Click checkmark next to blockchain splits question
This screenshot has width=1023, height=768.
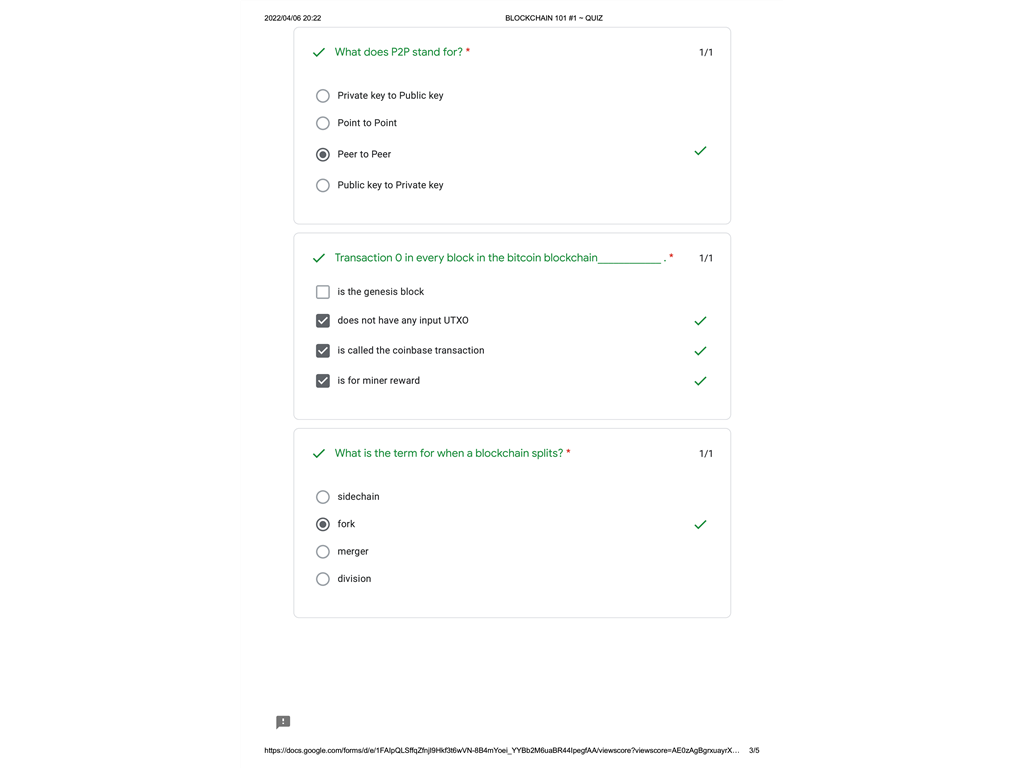pos(318,454)
